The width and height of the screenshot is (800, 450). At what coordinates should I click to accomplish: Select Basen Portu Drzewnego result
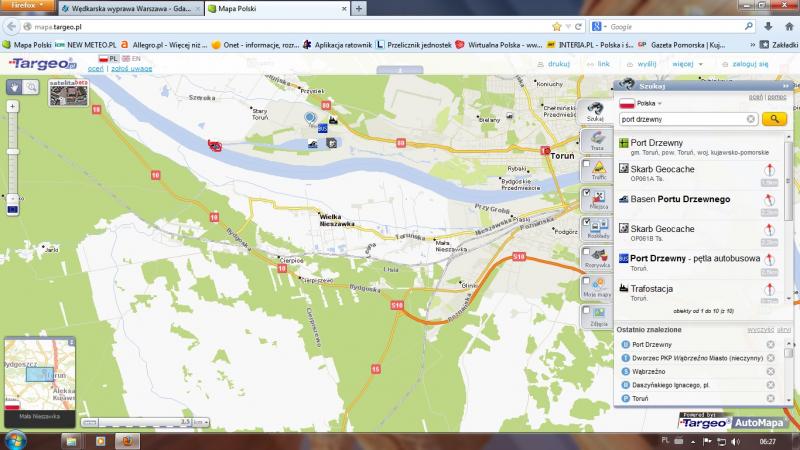(679, 199)
